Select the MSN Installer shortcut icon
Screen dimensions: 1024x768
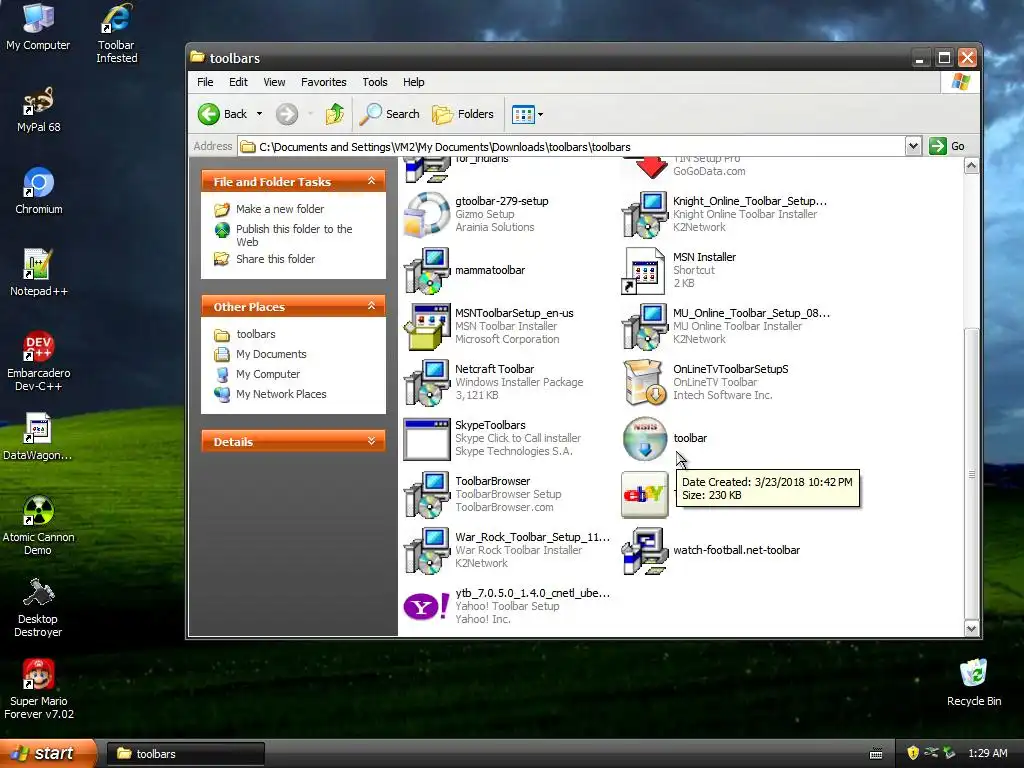[645, 270]
